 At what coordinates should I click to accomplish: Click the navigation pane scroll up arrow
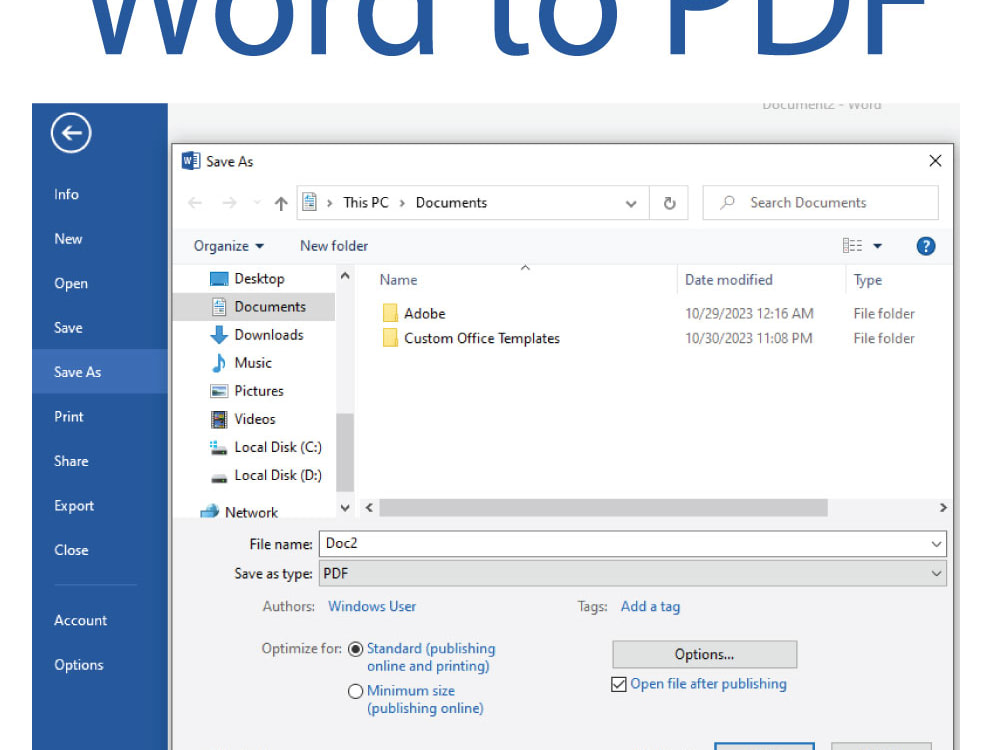(x=344, y=276)
